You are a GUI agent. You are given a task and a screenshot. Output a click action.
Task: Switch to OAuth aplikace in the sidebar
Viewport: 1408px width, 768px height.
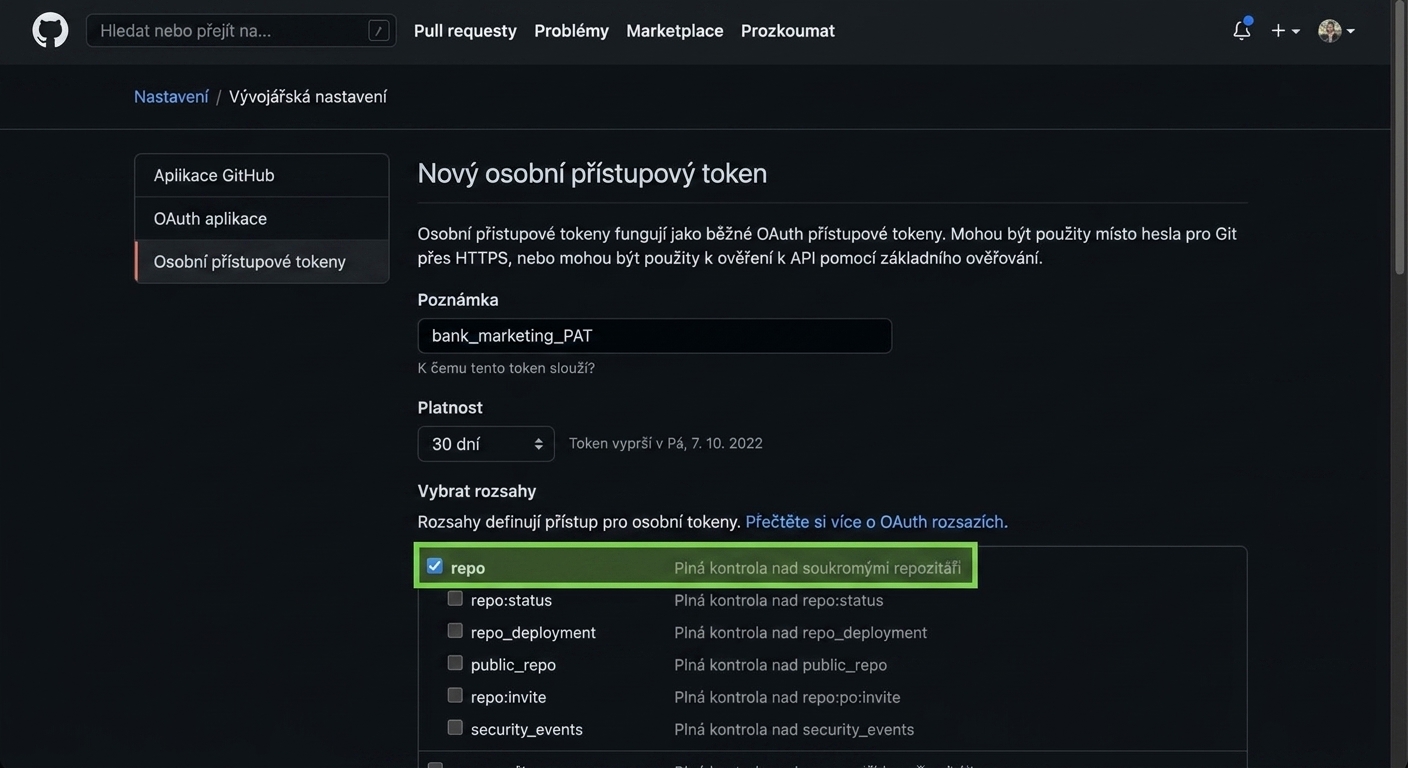point(262,218)
